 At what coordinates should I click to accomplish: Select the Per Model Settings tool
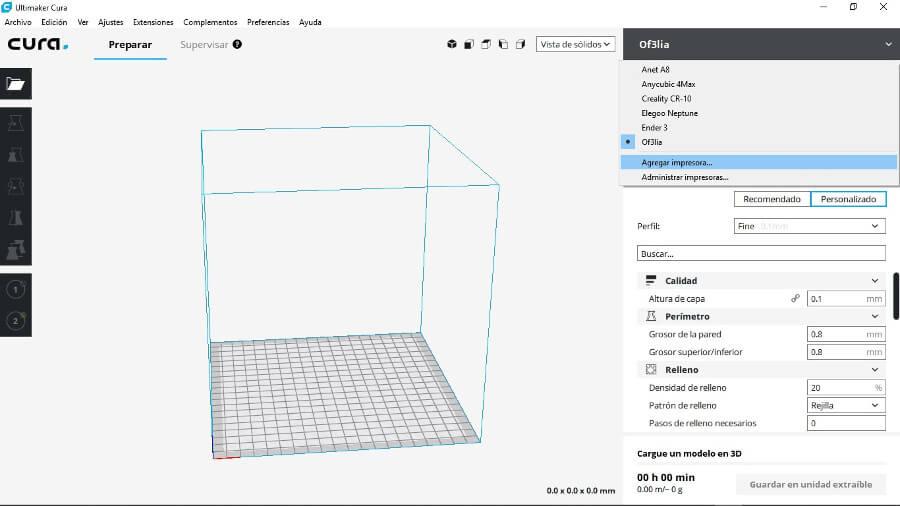(15, 250)
